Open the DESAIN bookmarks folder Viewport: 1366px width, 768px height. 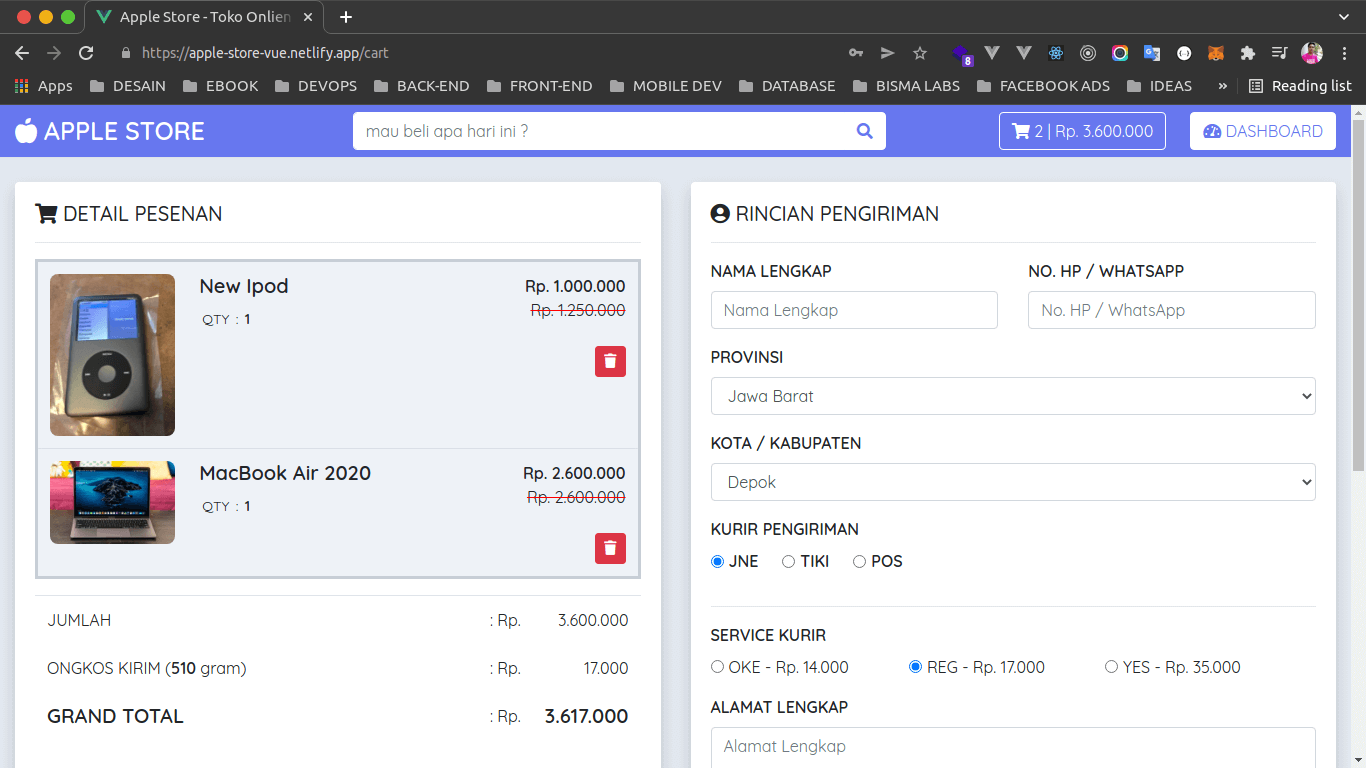[x=128, y=86]
